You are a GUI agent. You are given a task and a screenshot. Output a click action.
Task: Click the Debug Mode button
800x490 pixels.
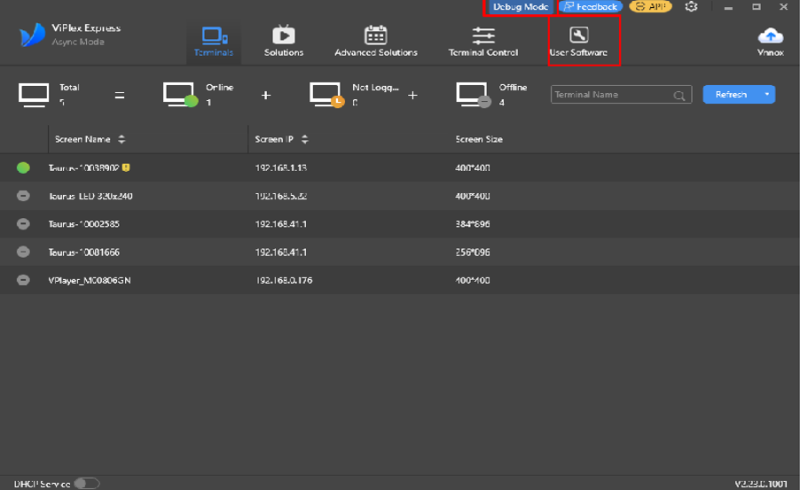coord(520,7)
